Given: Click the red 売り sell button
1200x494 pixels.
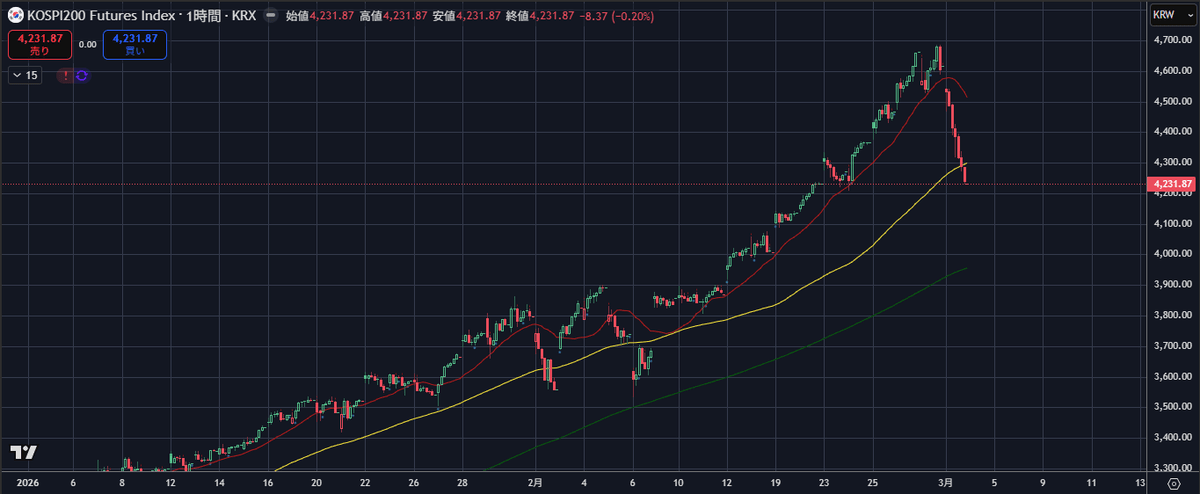Looking at the screenshot, I should coord(40,44).
